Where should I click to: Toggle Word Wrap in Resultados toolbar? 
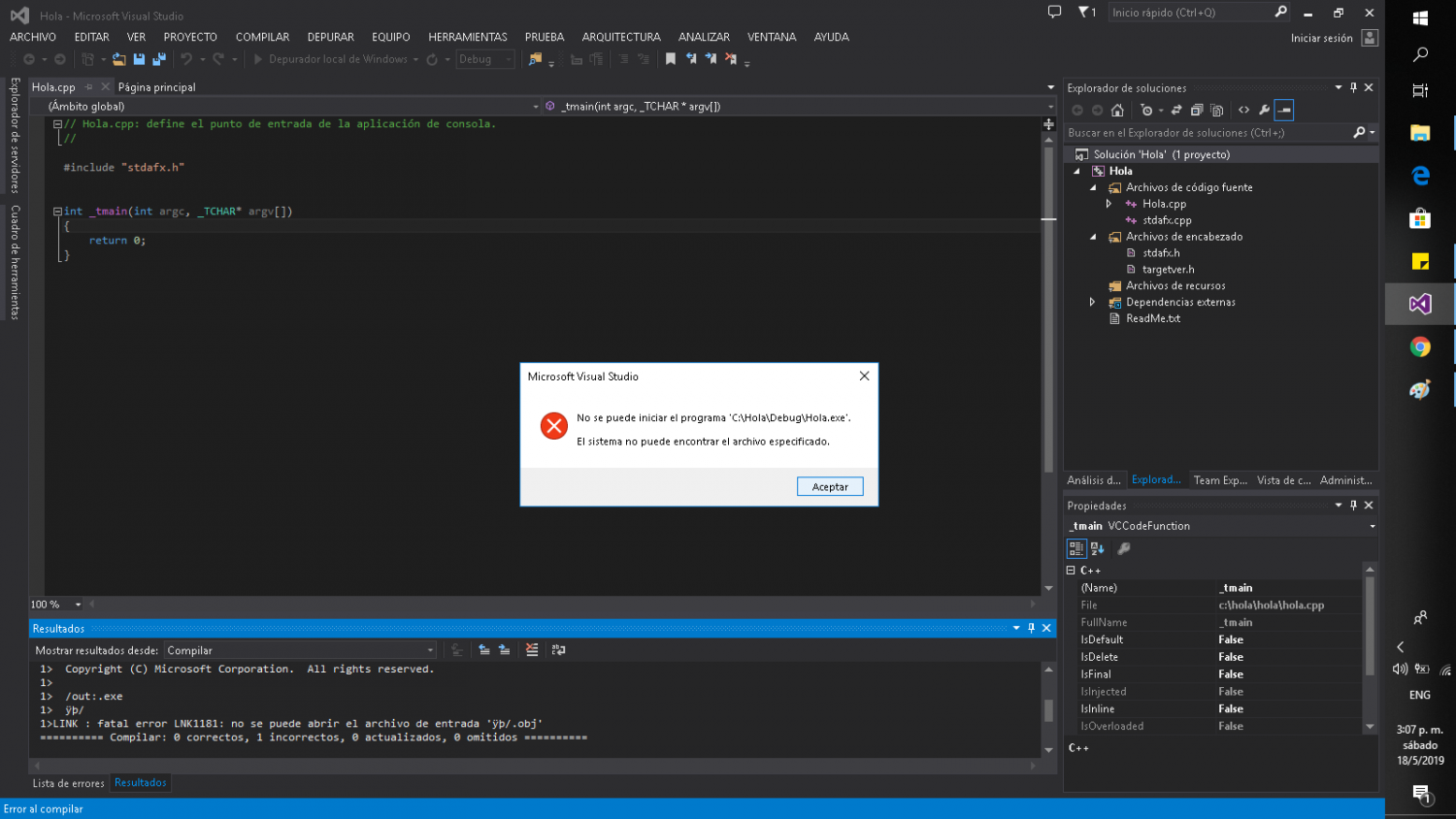click(559, 650)
